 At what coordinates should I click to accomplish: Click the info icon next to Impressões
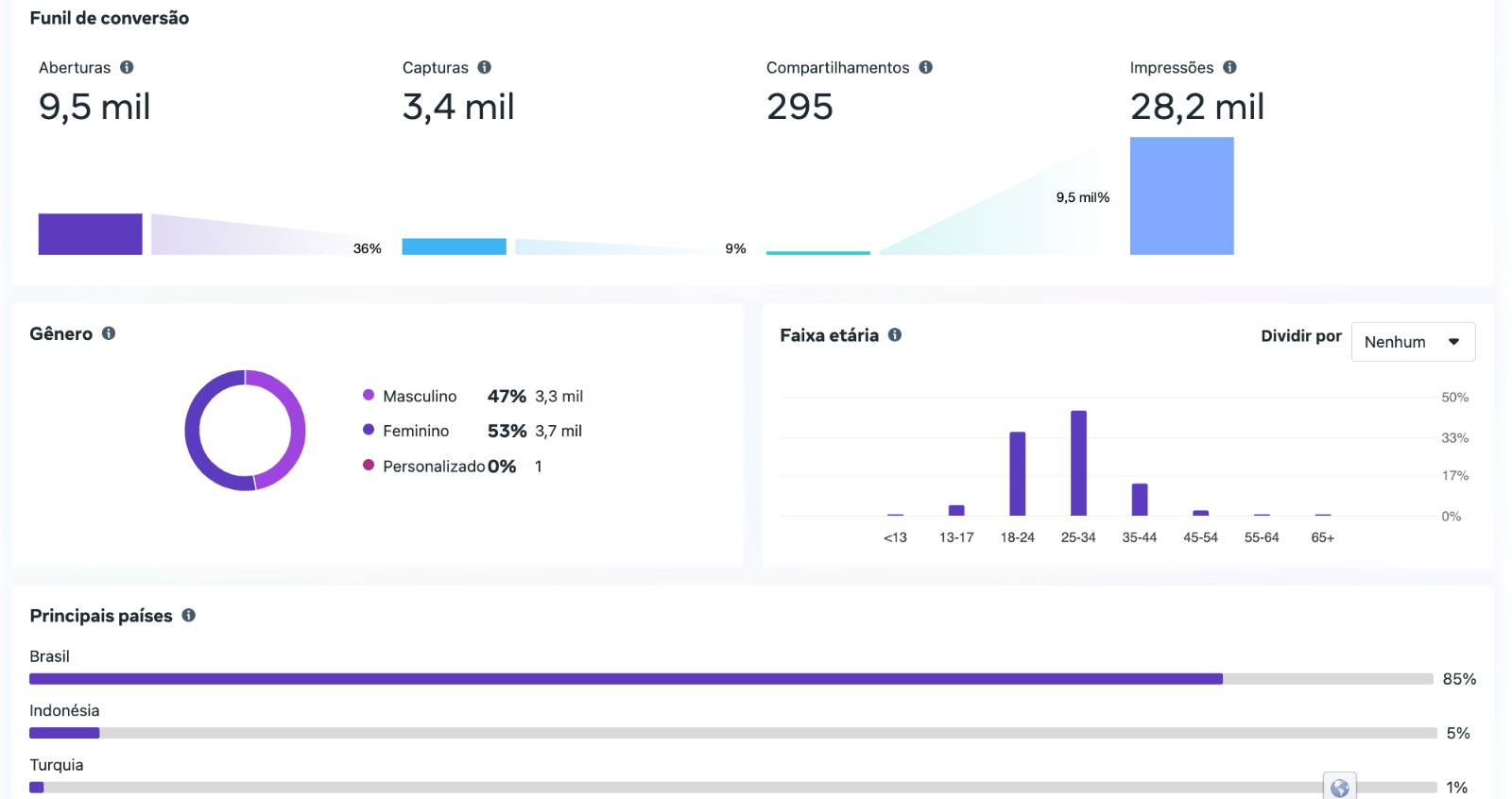[x=1229, y=67]
